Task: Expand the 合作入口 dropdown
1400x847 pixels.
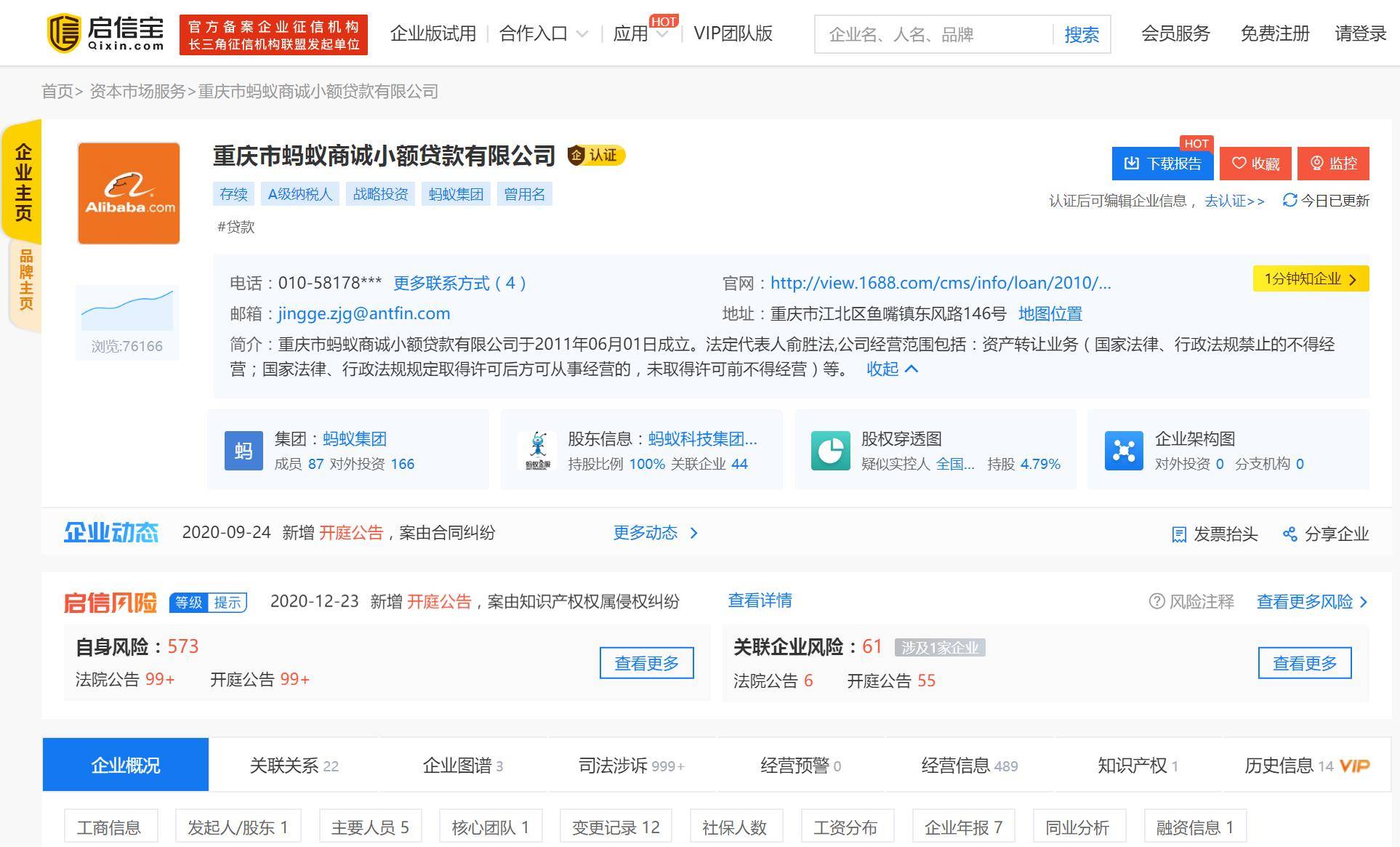Action: (543, 33)
